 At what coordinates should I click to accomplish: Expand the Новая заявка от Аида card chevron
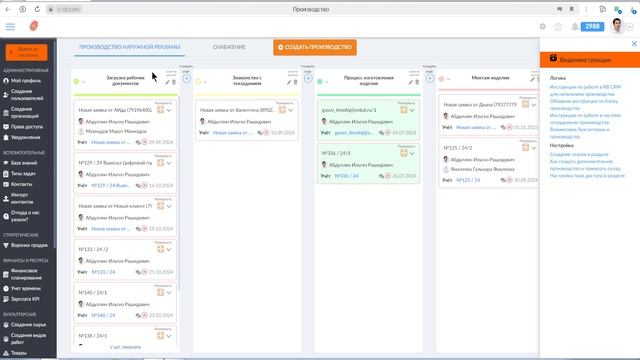169,110
